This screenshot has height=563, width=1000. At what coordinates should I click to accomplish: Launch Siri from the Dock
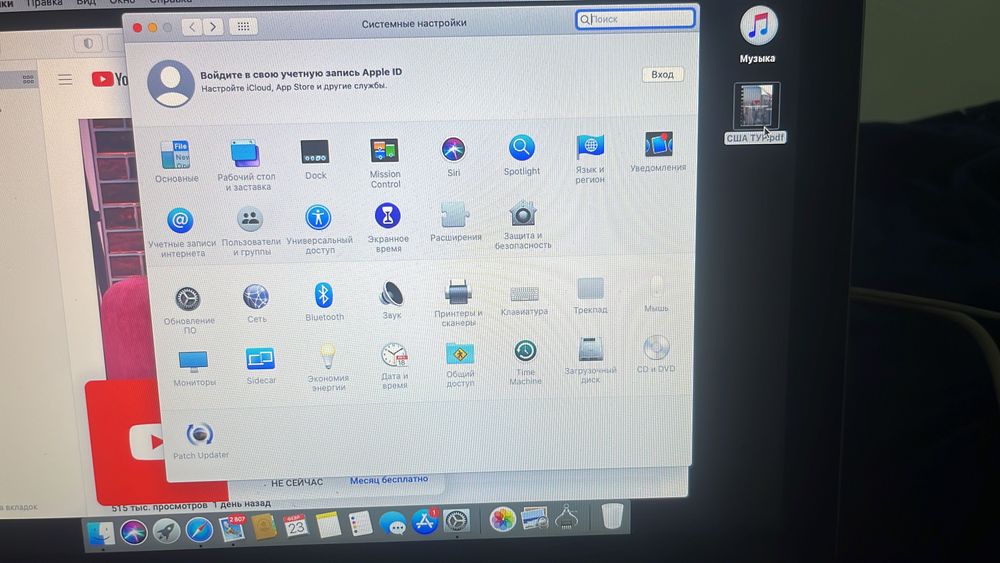pos(133,532)
